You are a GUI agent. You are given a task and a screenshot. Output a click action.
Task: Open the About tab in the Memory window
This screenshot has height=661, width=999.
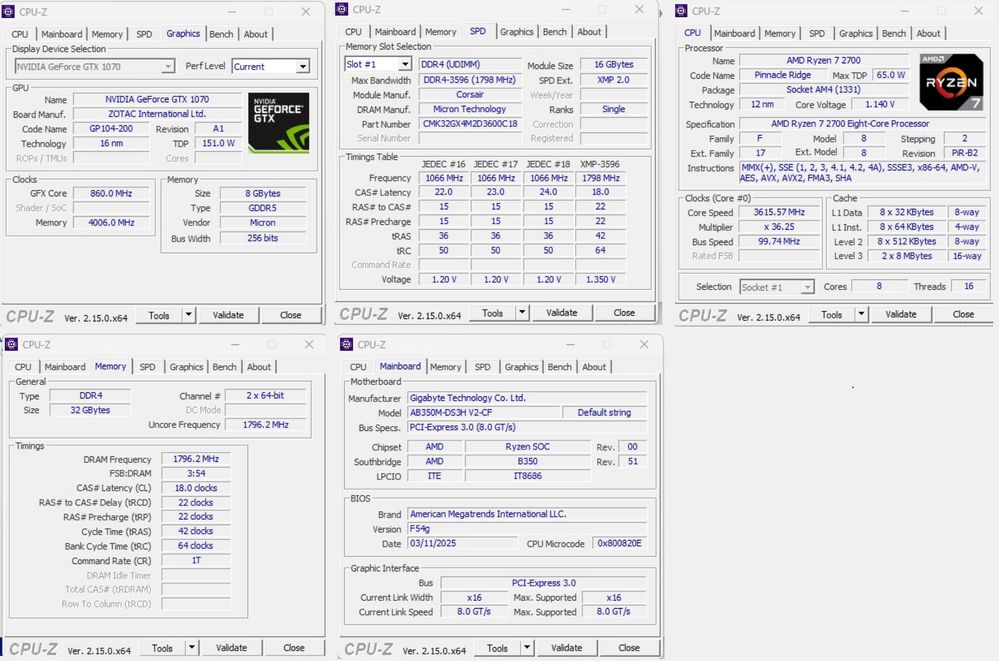[x=259, y=367]
